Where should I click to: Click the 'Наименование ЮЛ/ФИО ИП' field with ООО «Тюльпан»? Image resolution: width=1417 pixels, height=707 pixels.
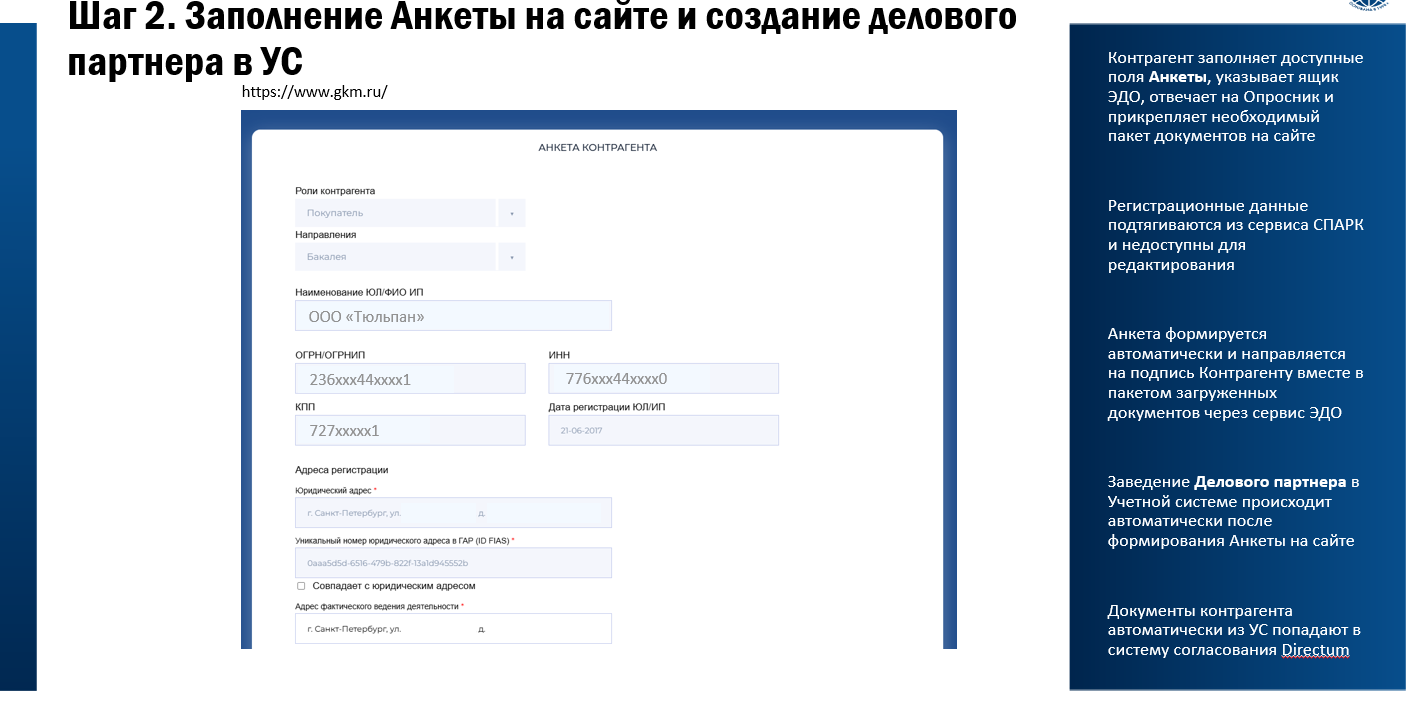453,316
